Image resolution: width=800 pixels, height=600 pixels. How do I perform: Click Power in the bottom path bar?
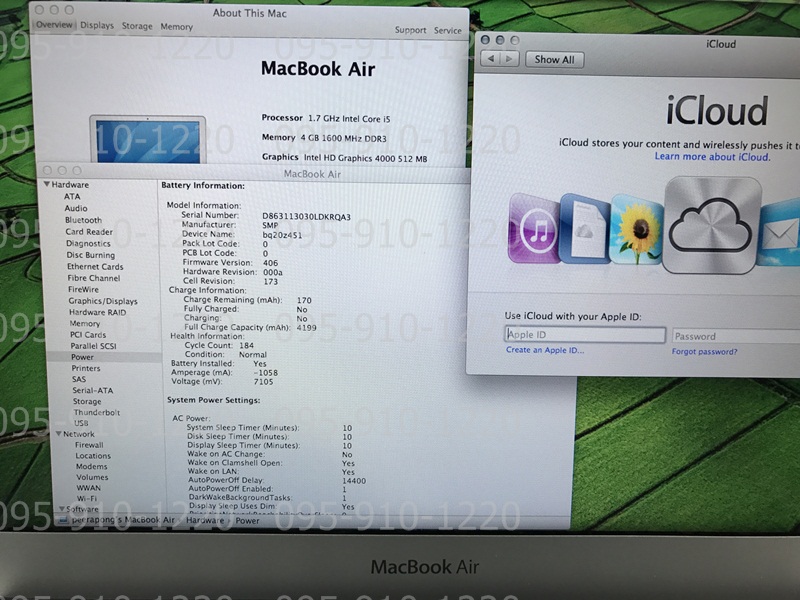pos(247,521)
